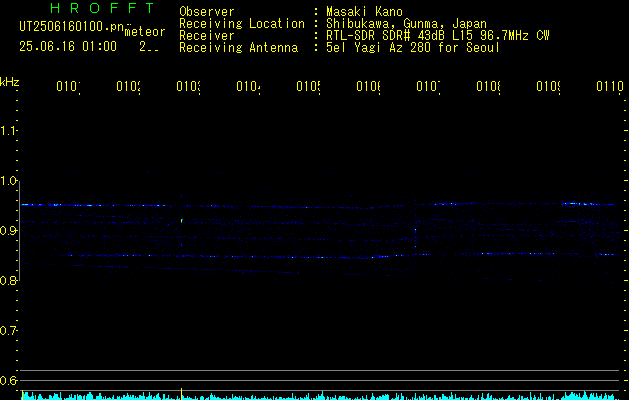Click the 1.0 kHz axis label
Viewport: 629px width, 400px height.
9,181
